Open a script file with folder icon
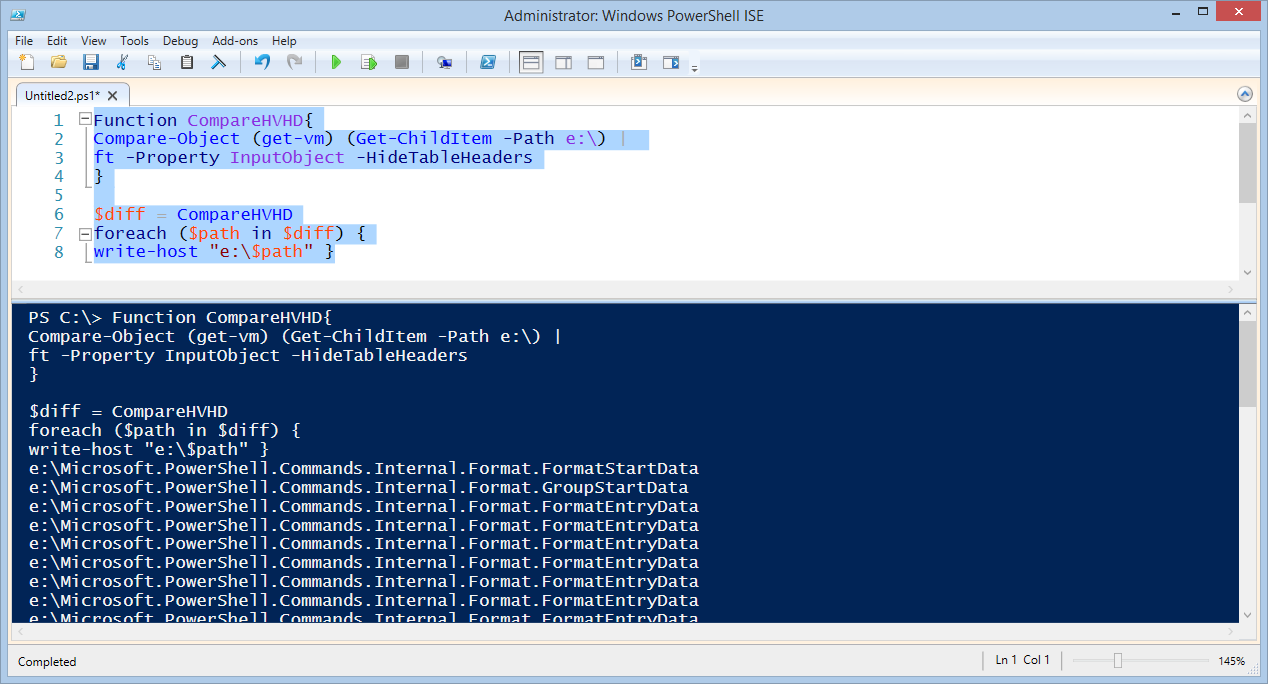Viewport: 1268px width, 684px height. point(59,62)
